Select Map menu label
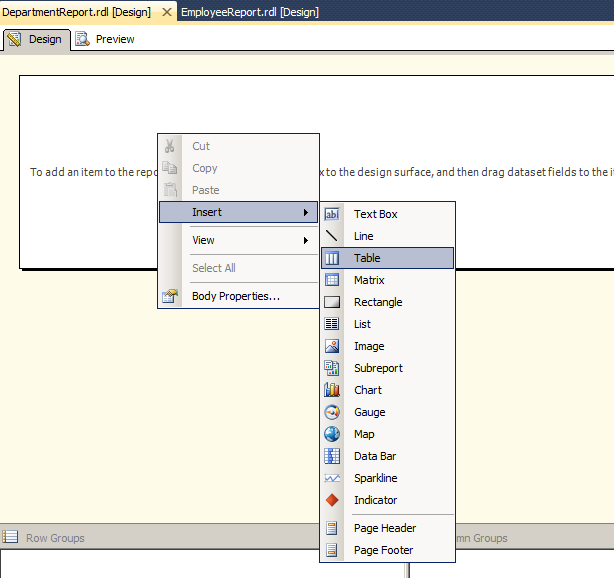Viewport: 614px width, 578px height. pos(364,434)
